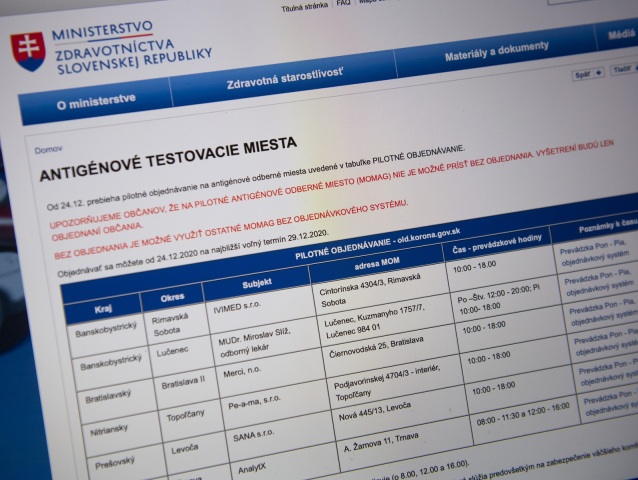Click the Okres column header

[x=172, y=298]
